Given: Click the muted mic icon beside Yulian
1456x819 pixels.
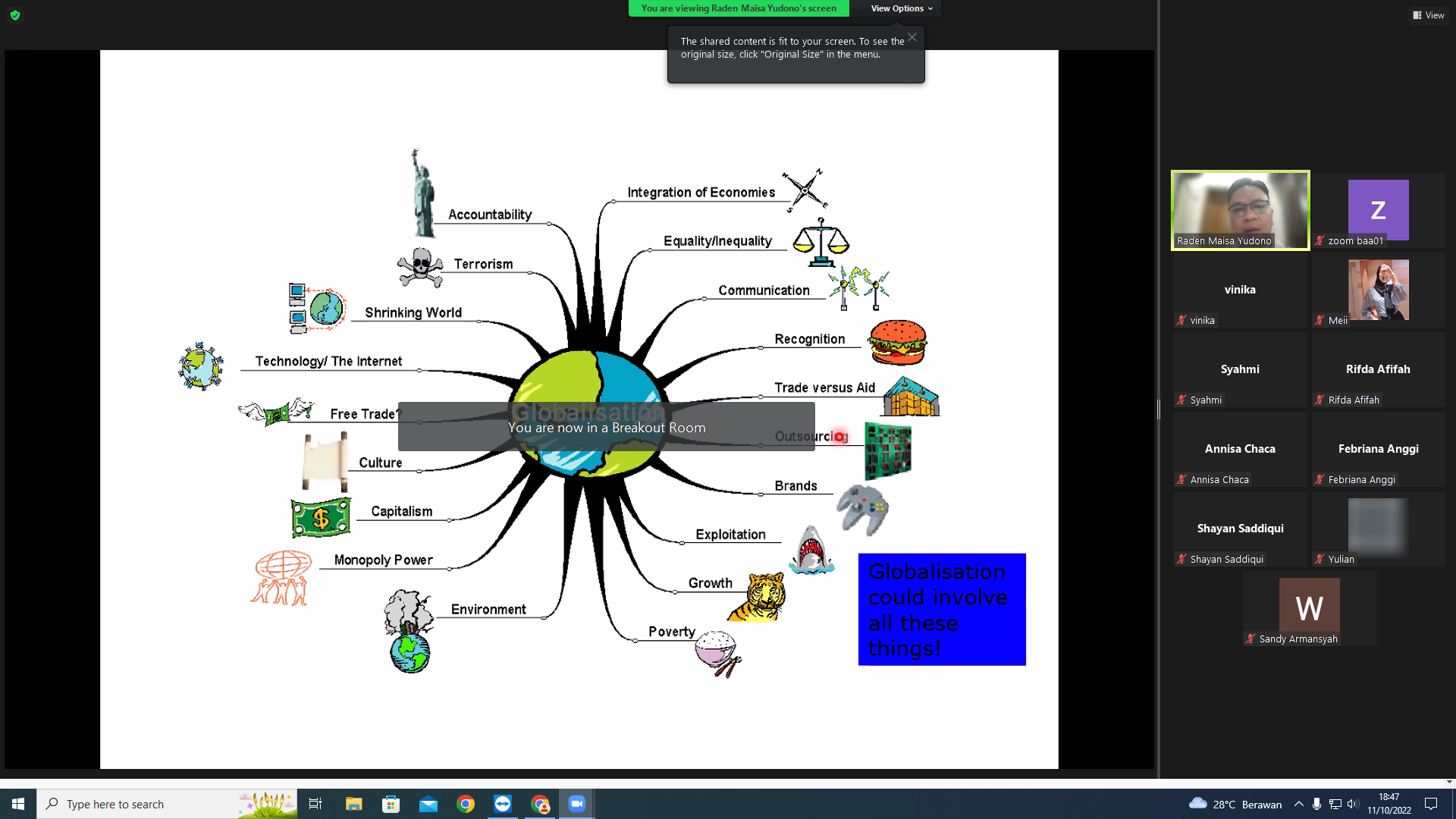Looking at the screenshot, I should (x=1320, y=560).
